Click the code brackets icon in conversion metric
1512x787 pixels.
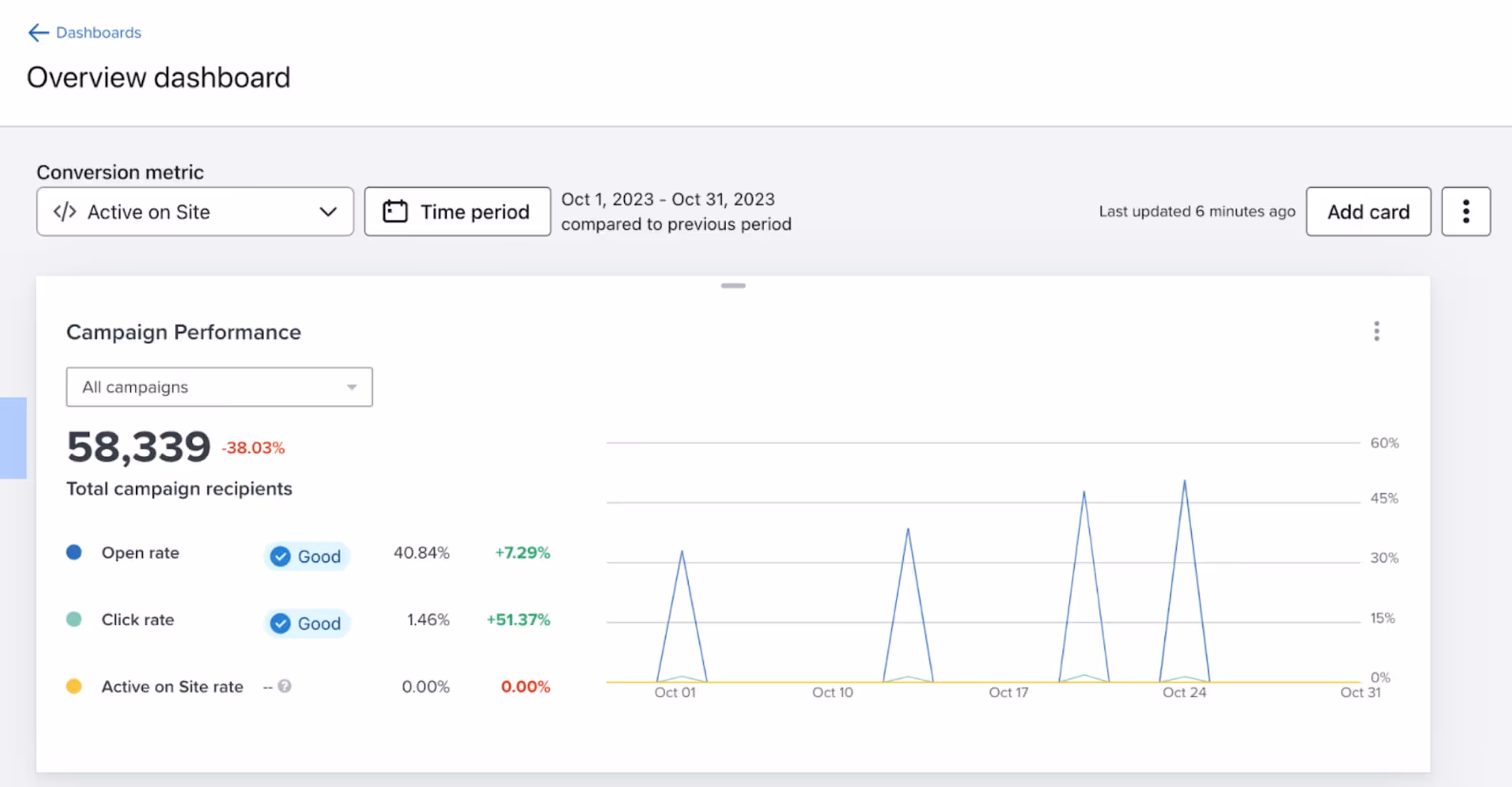(x=64, y=211)
